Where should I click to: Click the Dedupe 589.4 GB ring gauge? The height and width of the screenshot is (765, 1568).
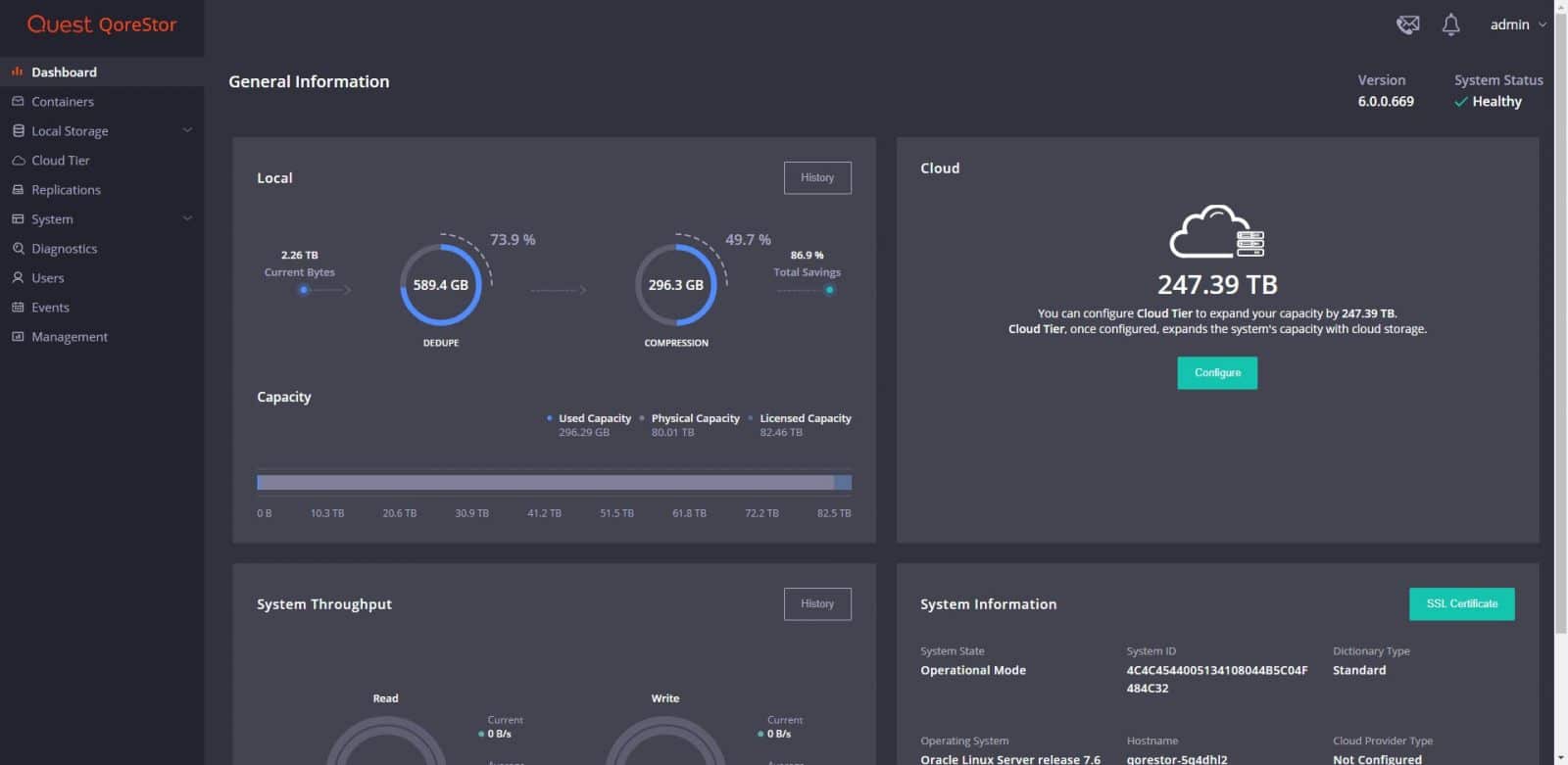441,285
